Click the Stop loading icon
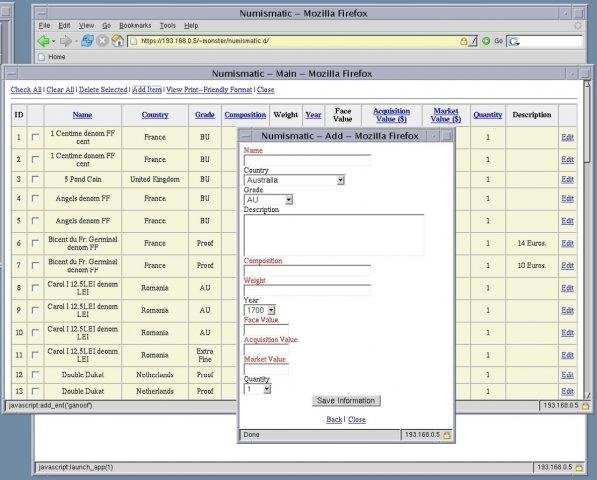This screenshot has width=597, height=480. pos(102,41)
